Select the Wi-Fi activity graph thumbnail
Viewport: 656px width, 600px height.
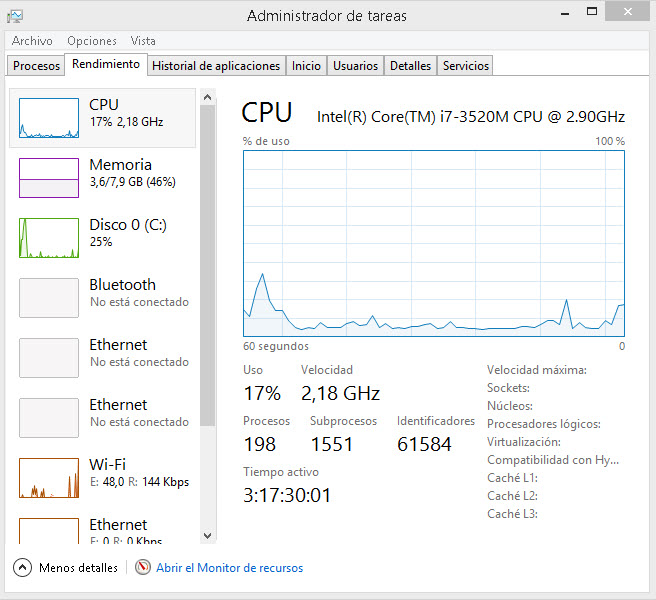point(49,478)
